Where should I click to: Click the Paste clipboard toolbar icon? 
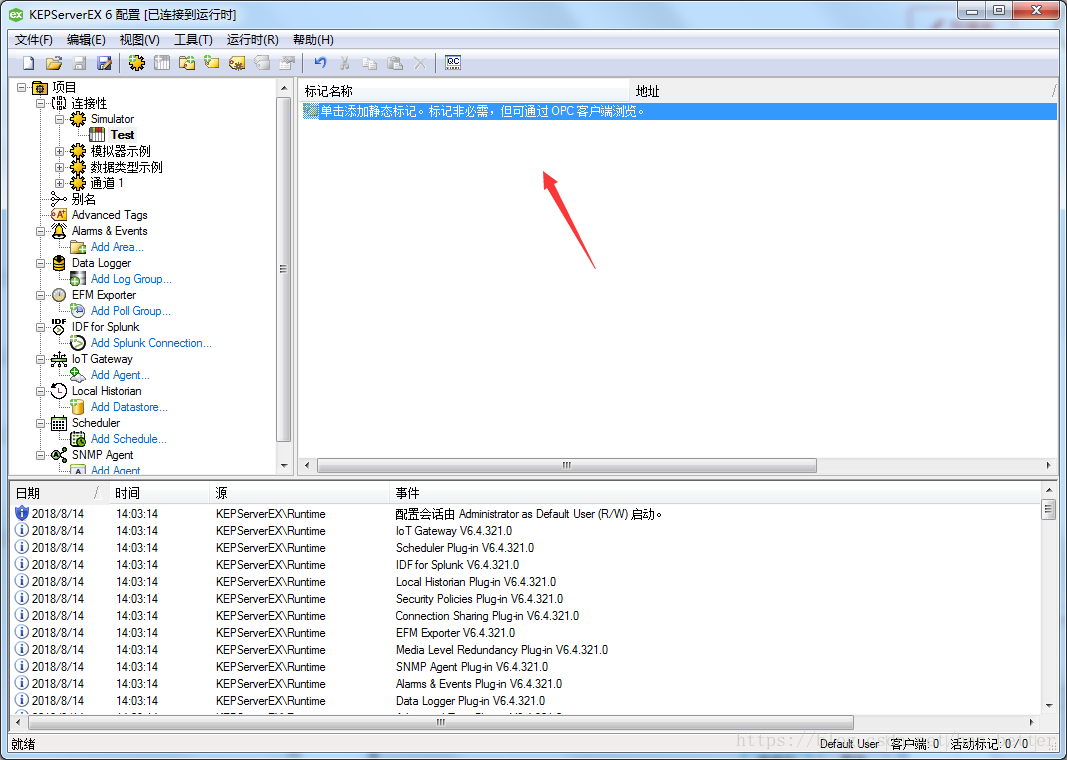(x=395, y=63)
